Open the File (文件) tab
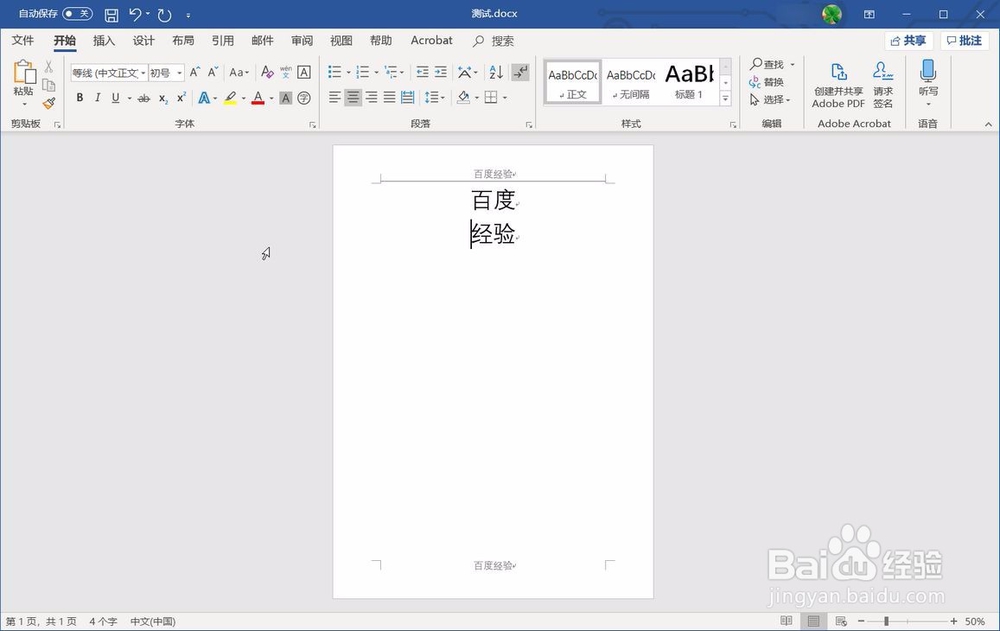Image resolution: width=1000 pixels, height=631 pixels. point(23,41)
